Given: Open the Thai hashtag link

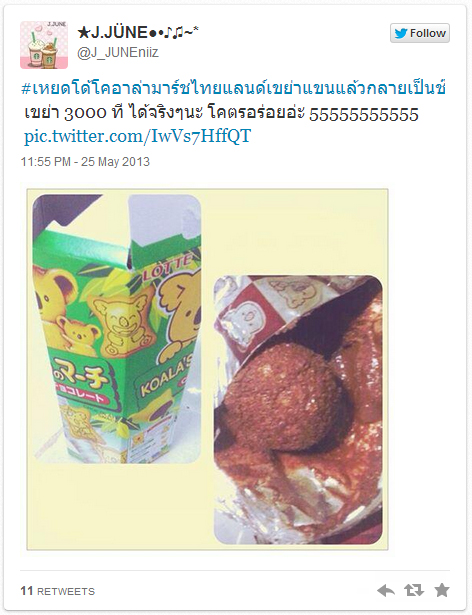Looking at the screenshot, I should point(233,88).
